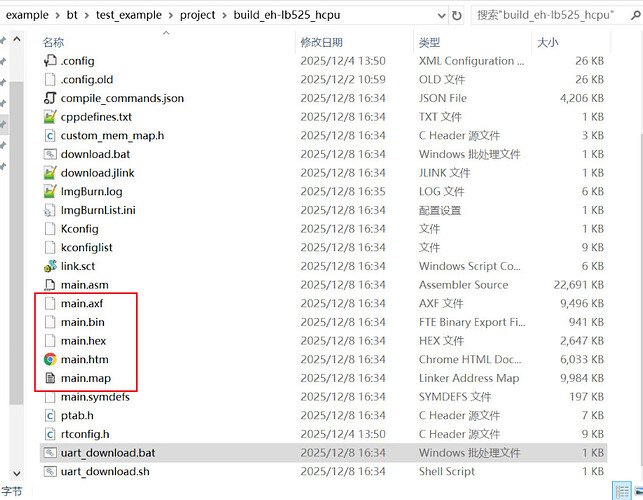Select the ImgBurn.log file icon
Viewport: 643px width, 500px height.
pyautogui.click(x=50, y=191)
